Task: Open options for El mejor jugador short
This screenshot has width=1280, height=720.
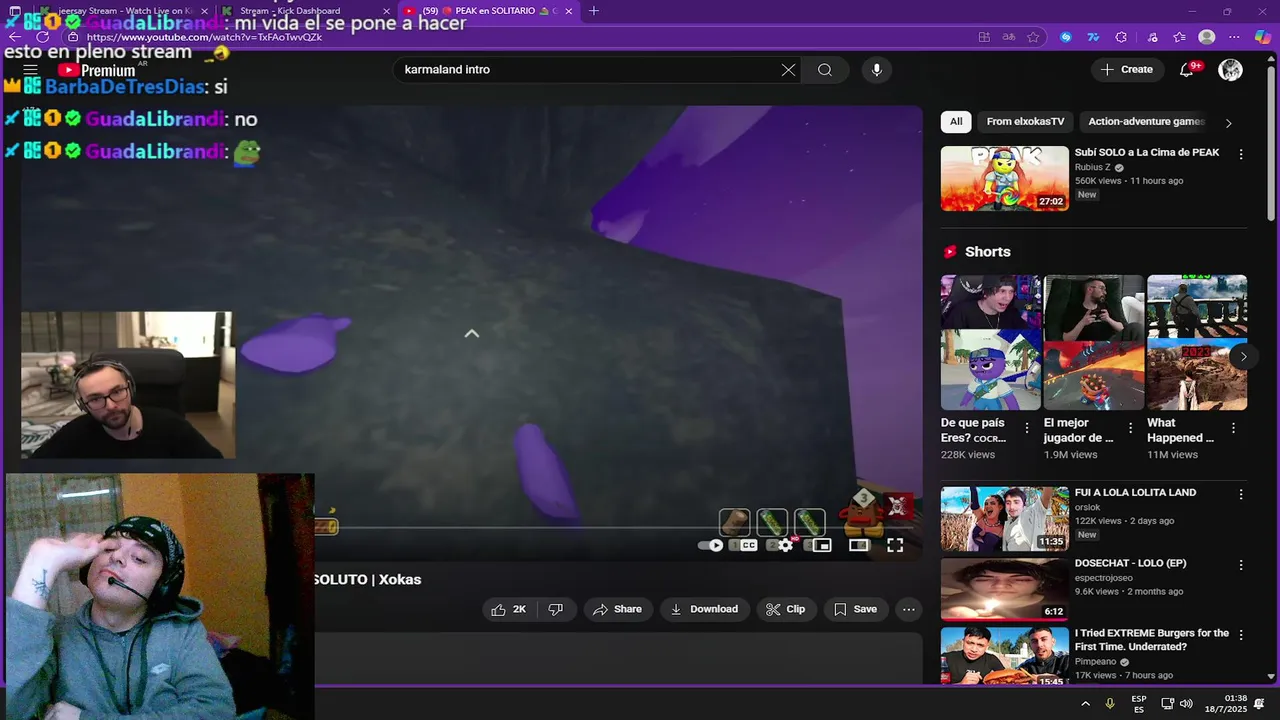Action: (x=1130, y=427)
